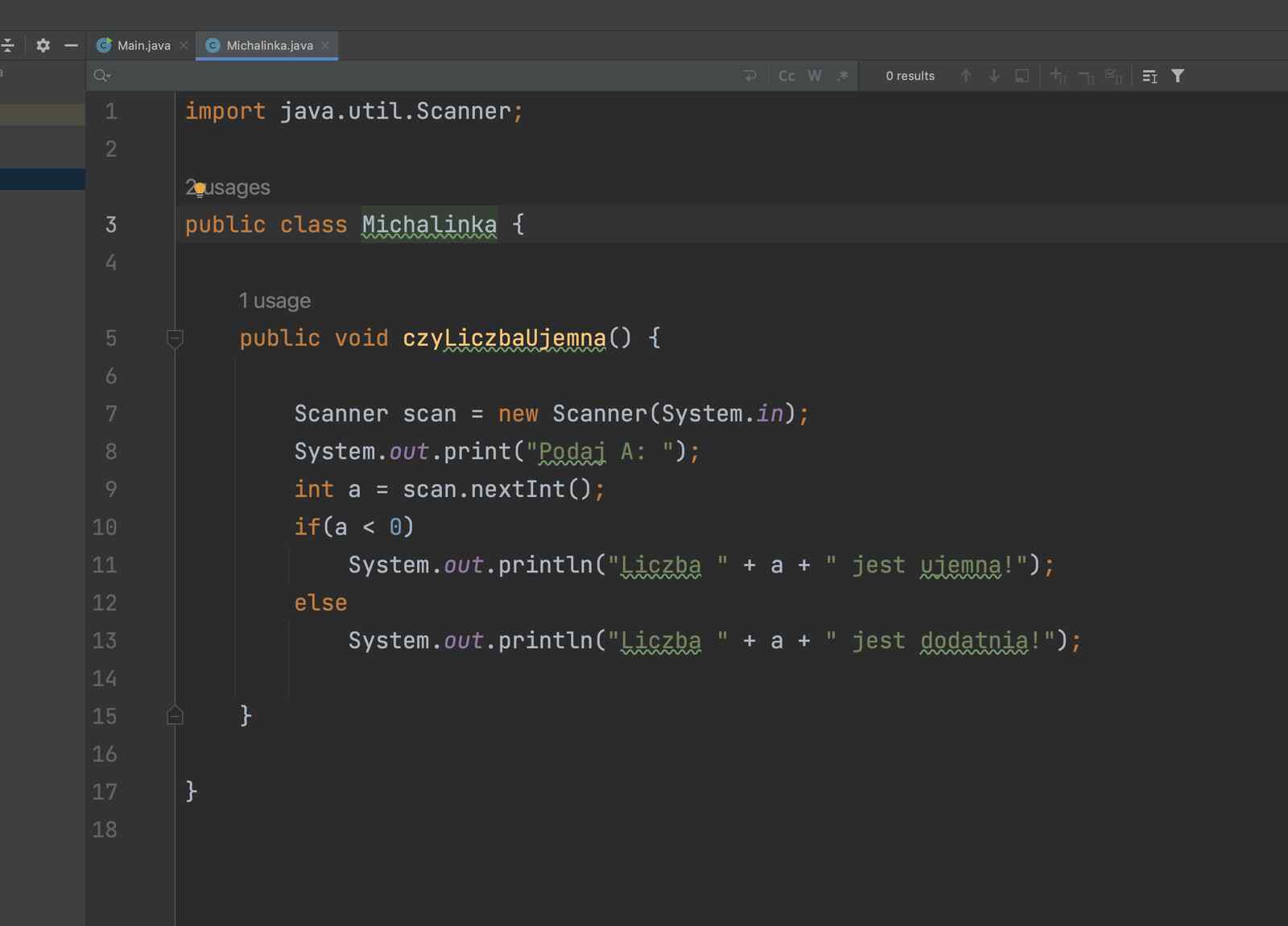Click line number 7 in gutter
The image size is (1288, 926).
111,414
